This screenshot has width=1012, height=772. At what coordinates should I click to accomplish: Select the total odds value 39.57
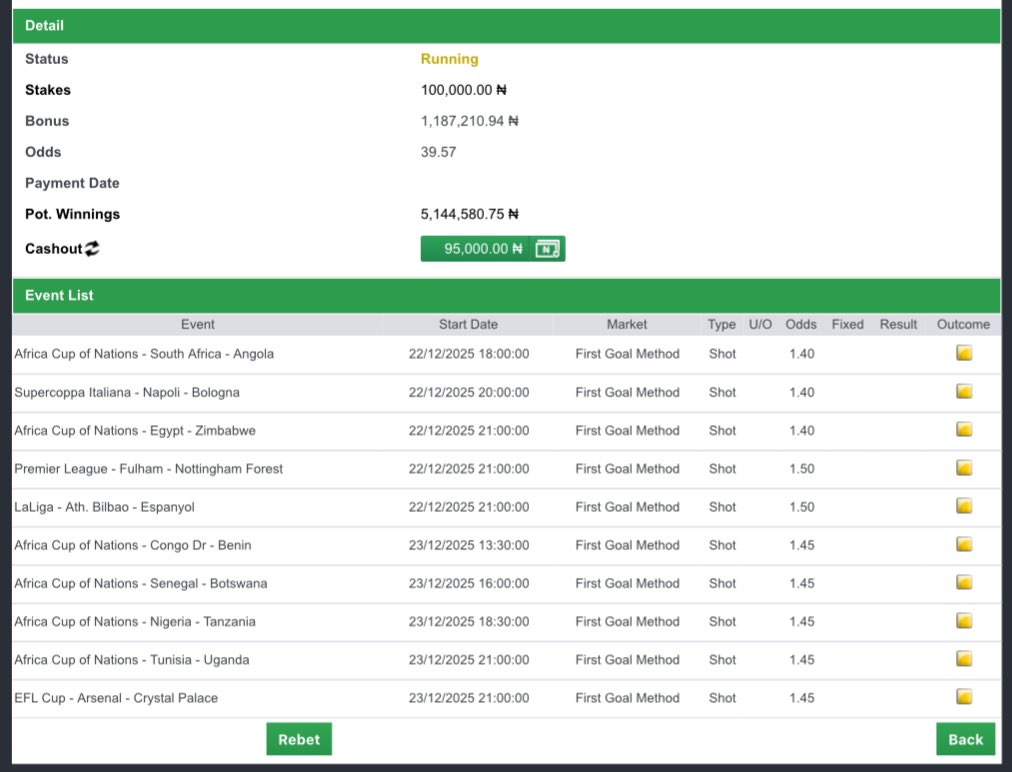pyautogui.click(x=438, y=152)
